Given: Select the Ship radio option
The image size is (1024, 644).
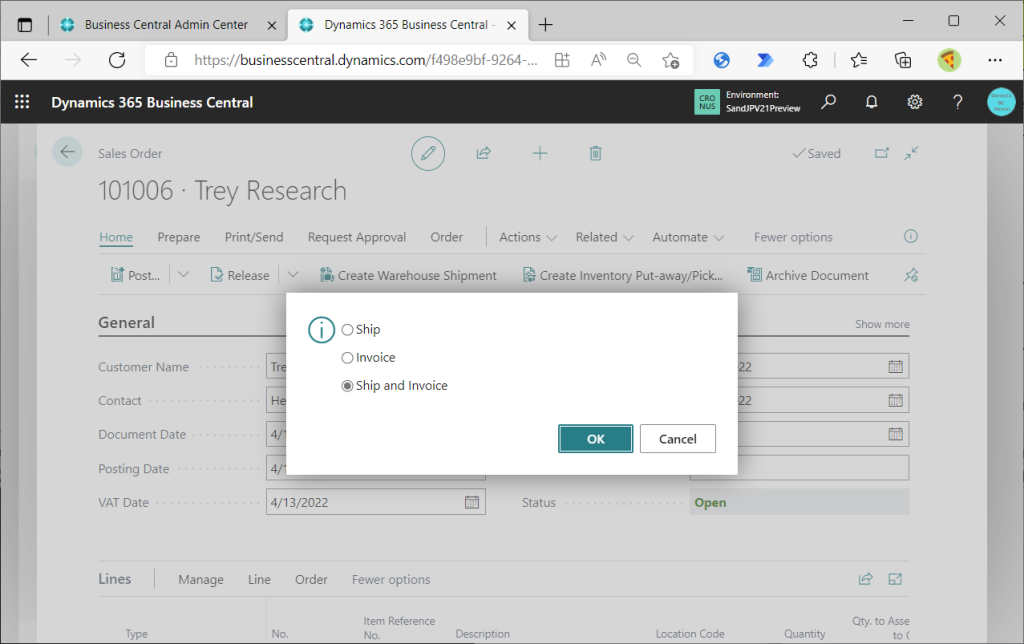Looking at the screenshot, I should (x=347, y=330).
